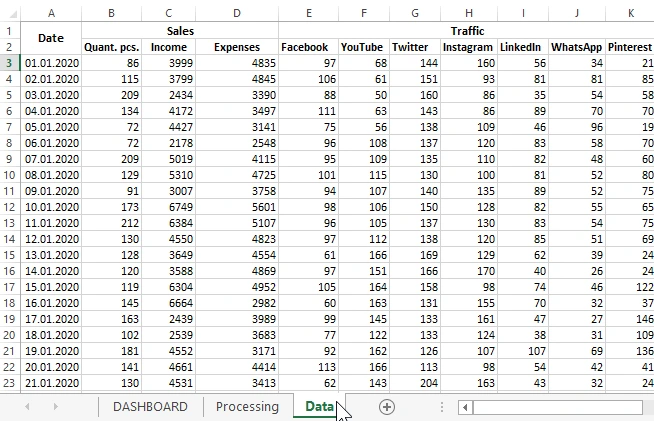Select date cell 01.01.2020

[x=51, y=63]
